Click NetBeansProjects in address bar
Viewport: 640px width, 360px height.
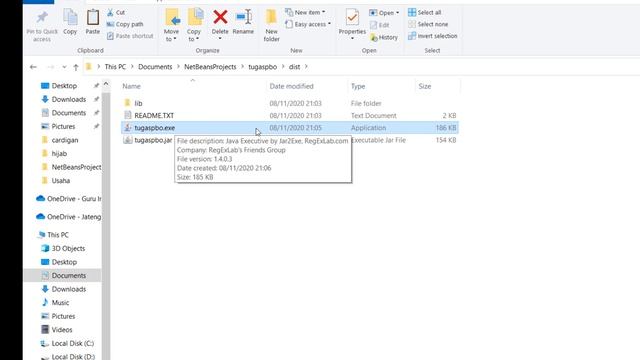point(210,67)
